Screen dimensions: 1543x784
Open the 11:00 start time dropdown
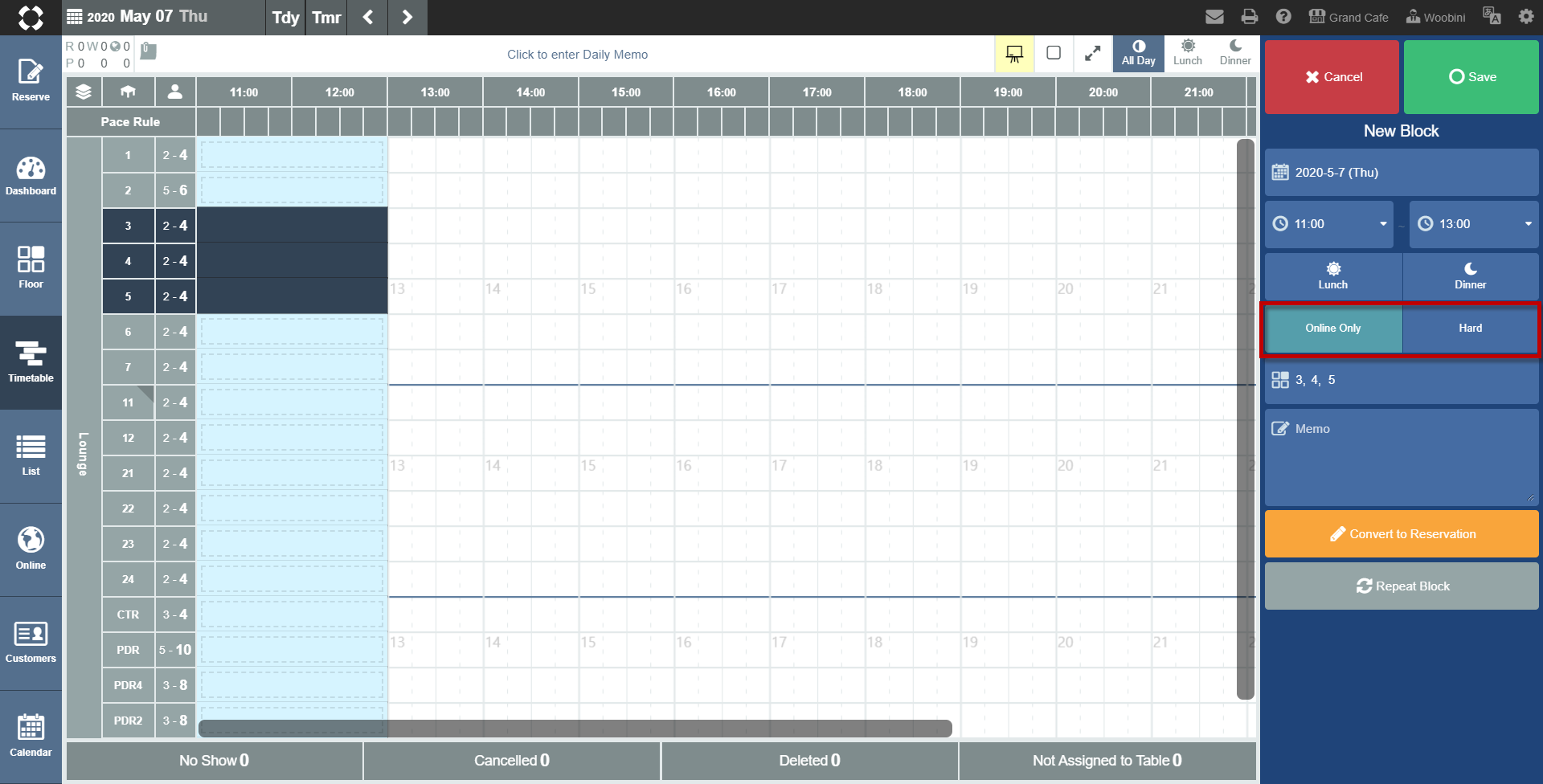(1329, 224)
